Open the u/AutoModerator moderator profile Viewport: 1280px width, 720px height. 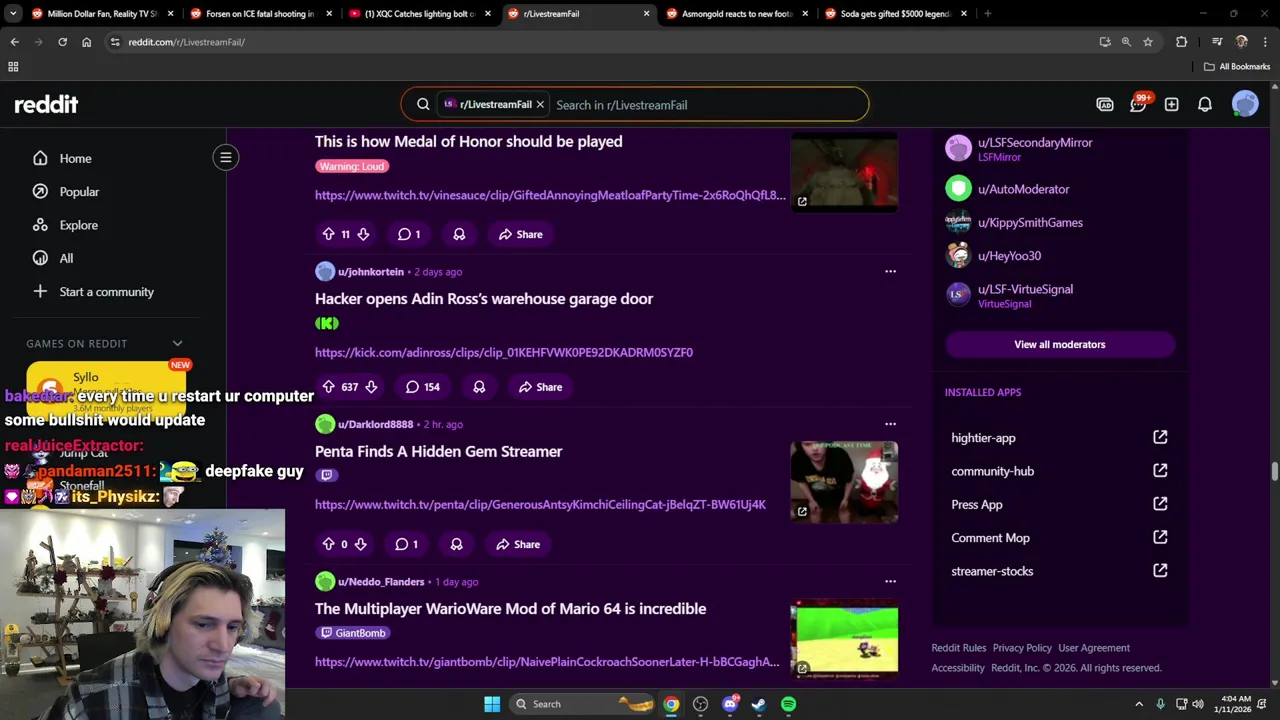pos(1023,189)
